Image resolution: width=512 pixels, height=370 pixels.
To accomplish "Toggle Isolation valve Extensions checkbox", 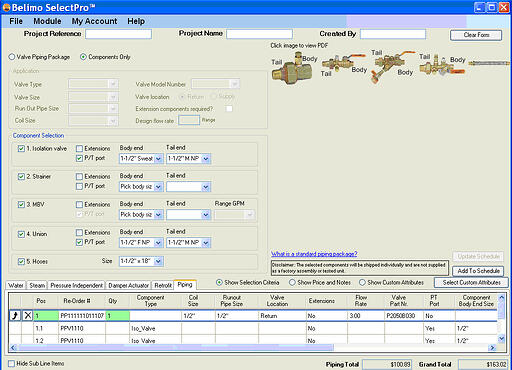I will pos(79,148).
